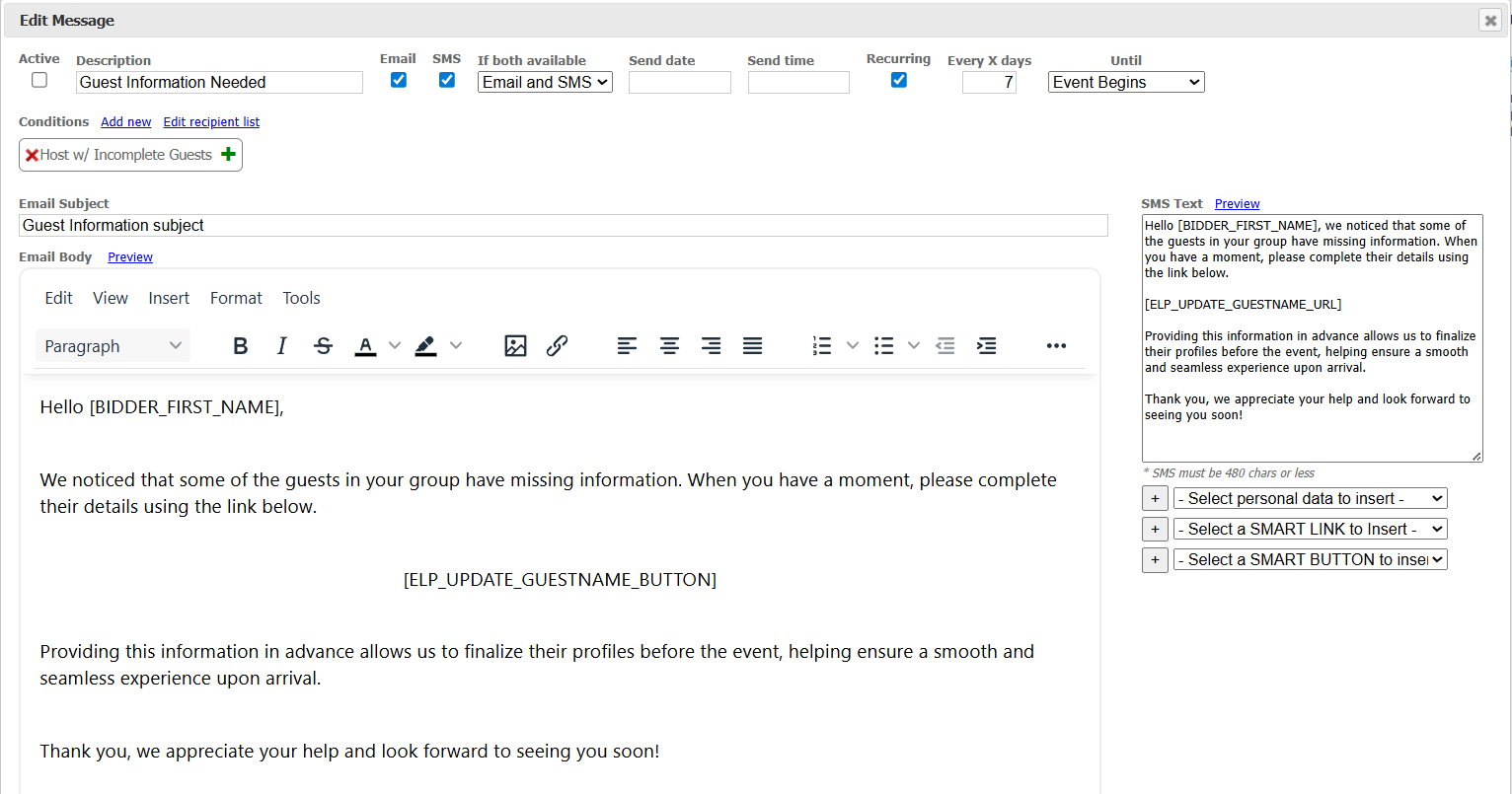Apply strikethrough formatting
The image size is (1512, 794).
coord(323,346)
